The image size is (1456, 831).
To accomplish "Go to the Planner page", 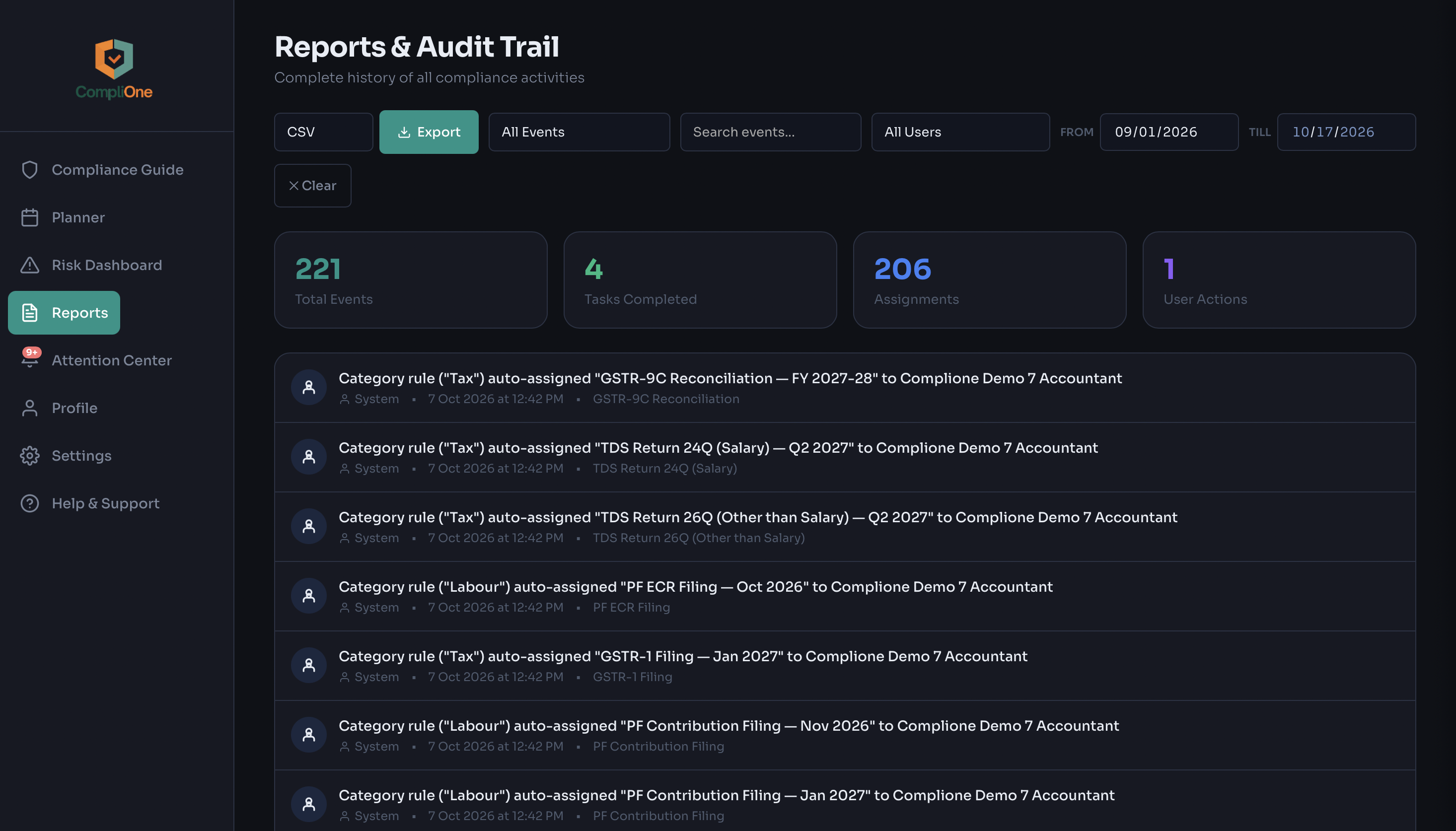I will point(78,217).
